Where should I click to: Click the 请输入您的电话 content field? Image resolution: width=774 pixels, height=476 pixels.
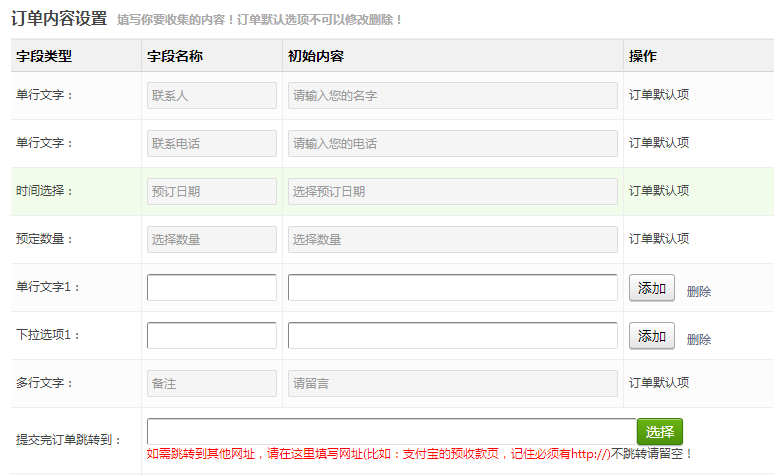[452, 144]
